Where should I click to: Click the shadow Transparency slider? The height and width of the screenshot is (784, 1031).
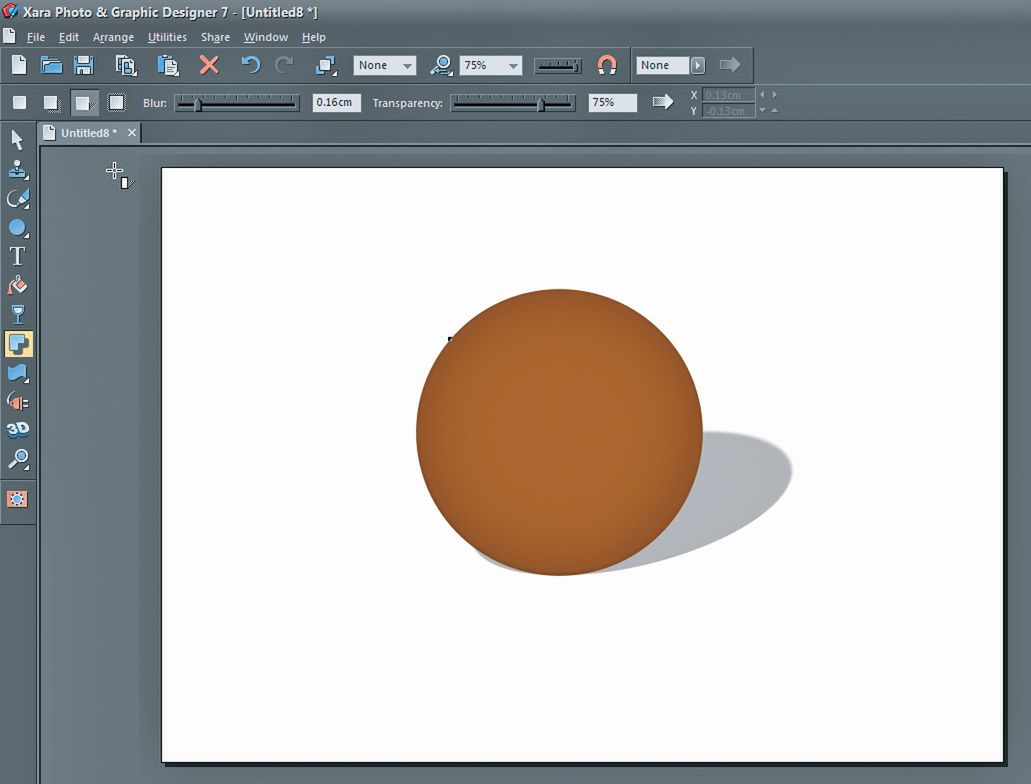(x=513, y=103)
